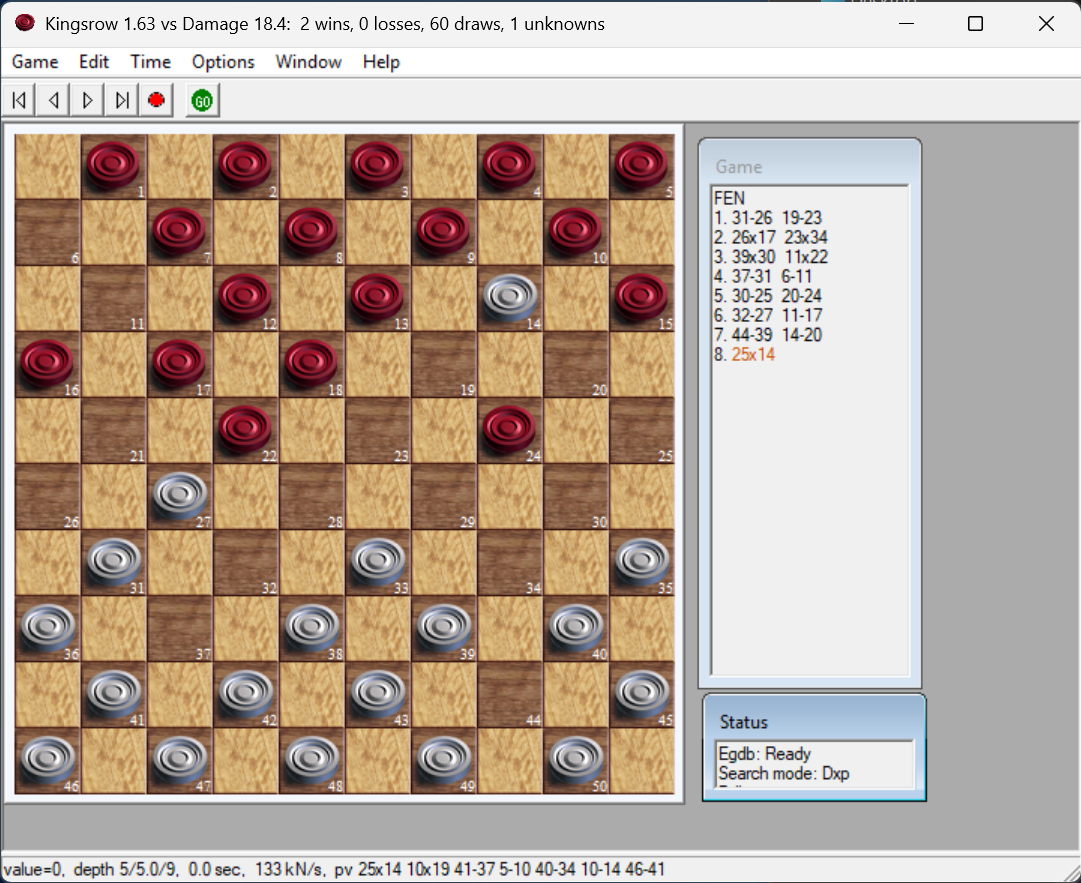Click the FEN entry in game list
1081x883 pixels.
tap(729, 199)
